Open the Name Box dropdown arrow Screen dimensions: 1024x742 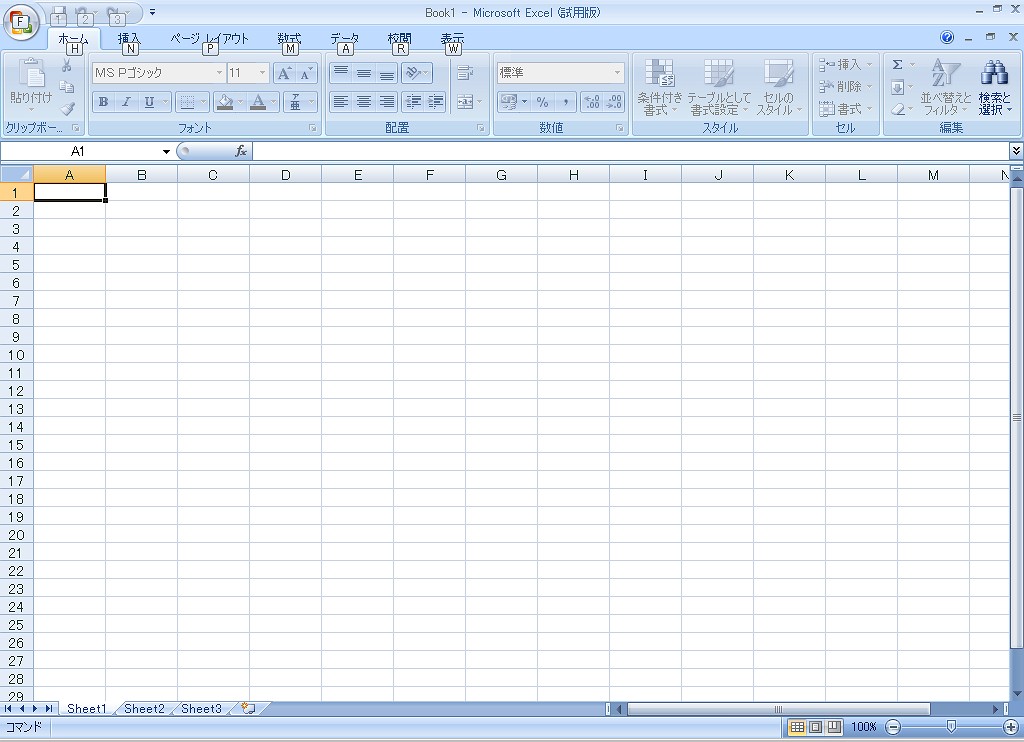[166, 152]
